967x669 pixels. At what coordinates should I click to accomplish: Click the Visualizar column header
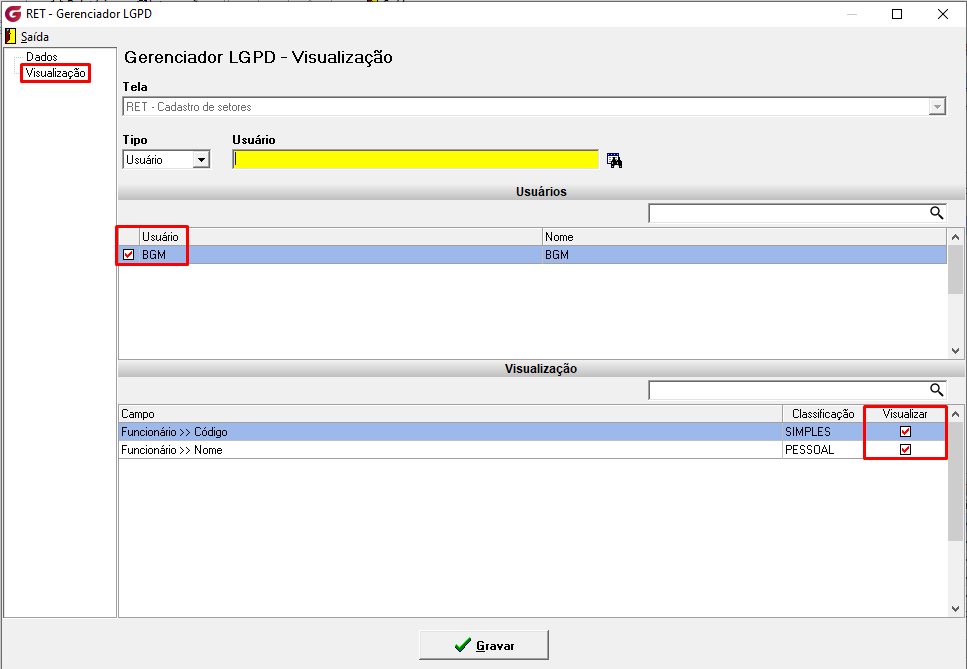click(905, 414)
